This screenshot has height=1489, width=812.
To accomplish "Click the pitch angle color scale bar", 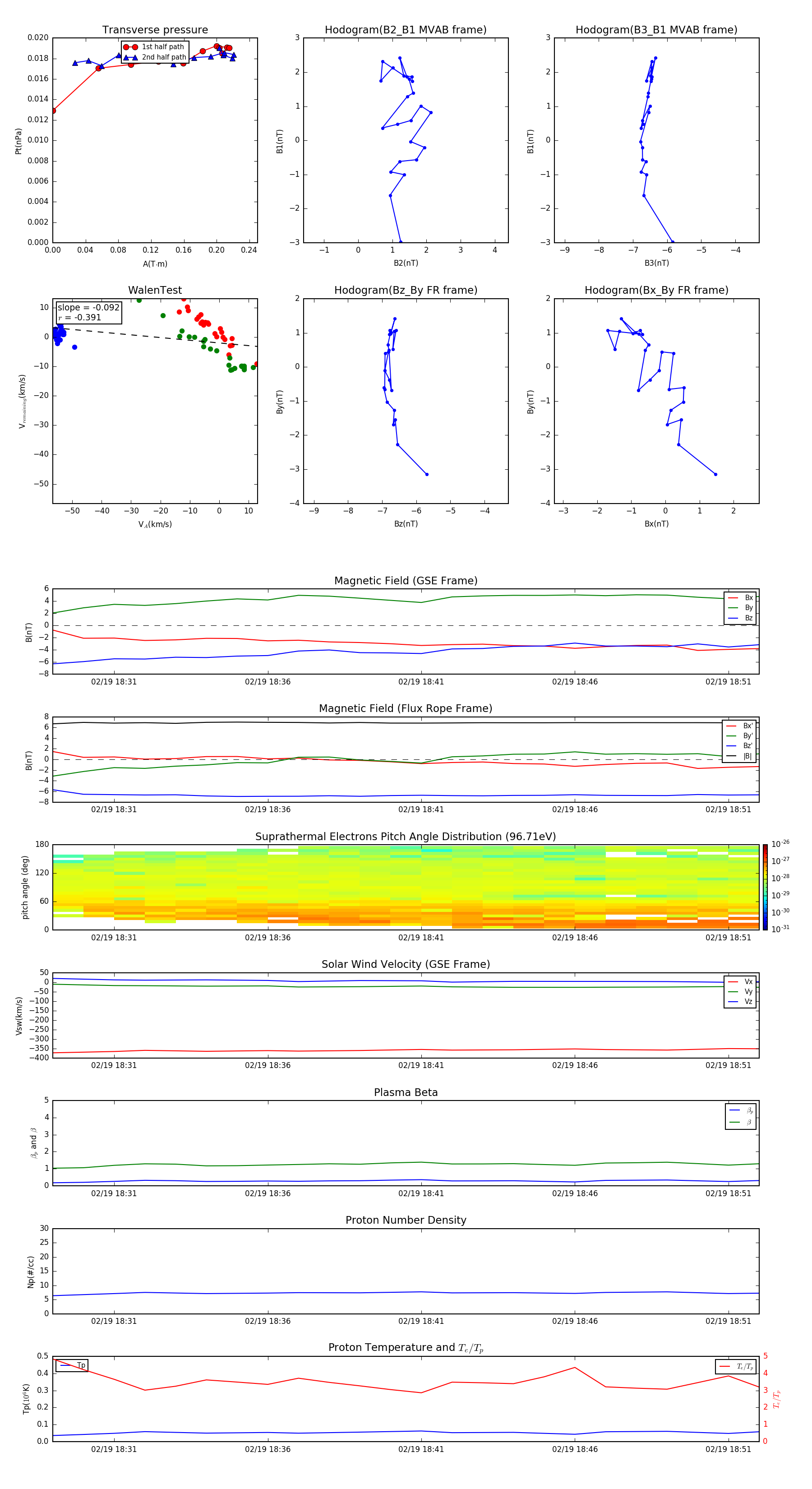I will [765, 887].
